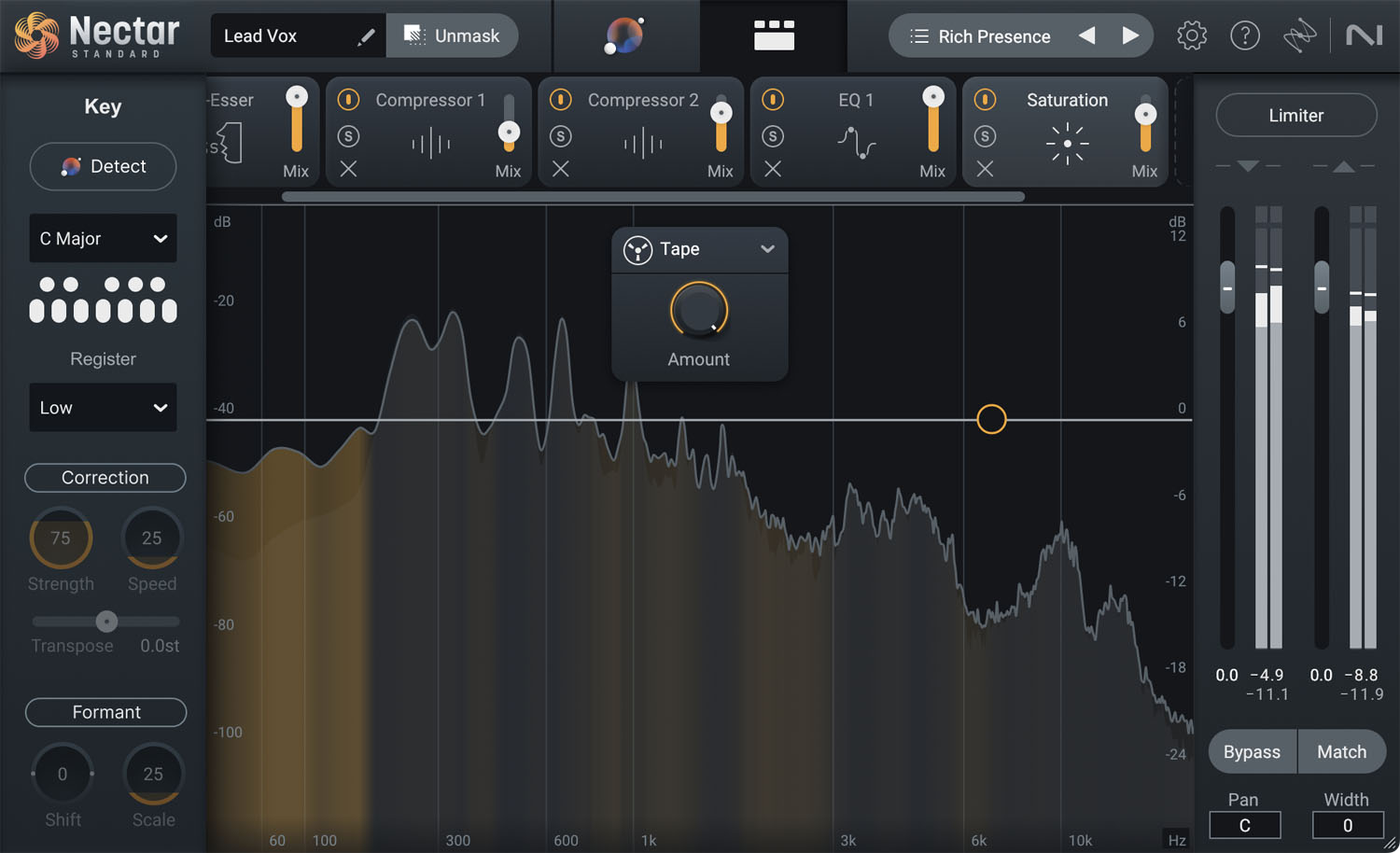Screen dimensions: 1400x853
Task: Remove the Compressor 1 module with X
Action: (348, 169)
